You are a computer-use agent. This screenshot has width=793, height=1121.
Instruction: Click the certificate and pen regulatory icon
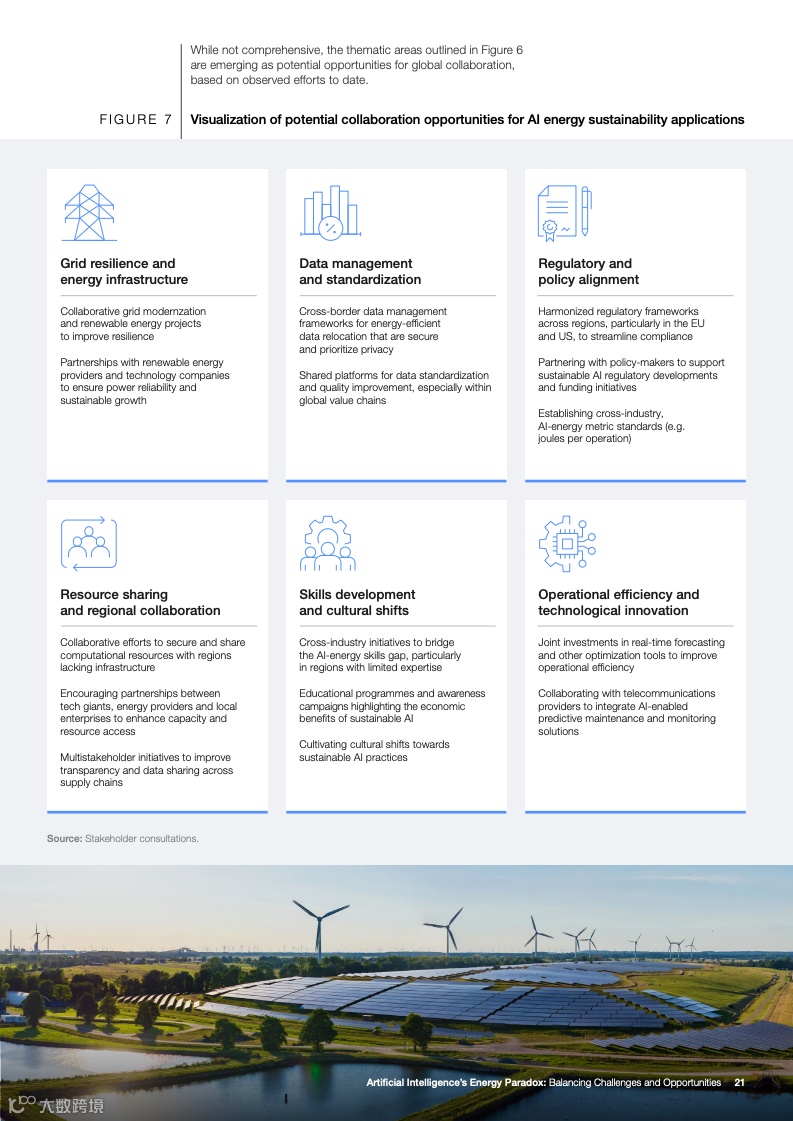click(565, 213)
